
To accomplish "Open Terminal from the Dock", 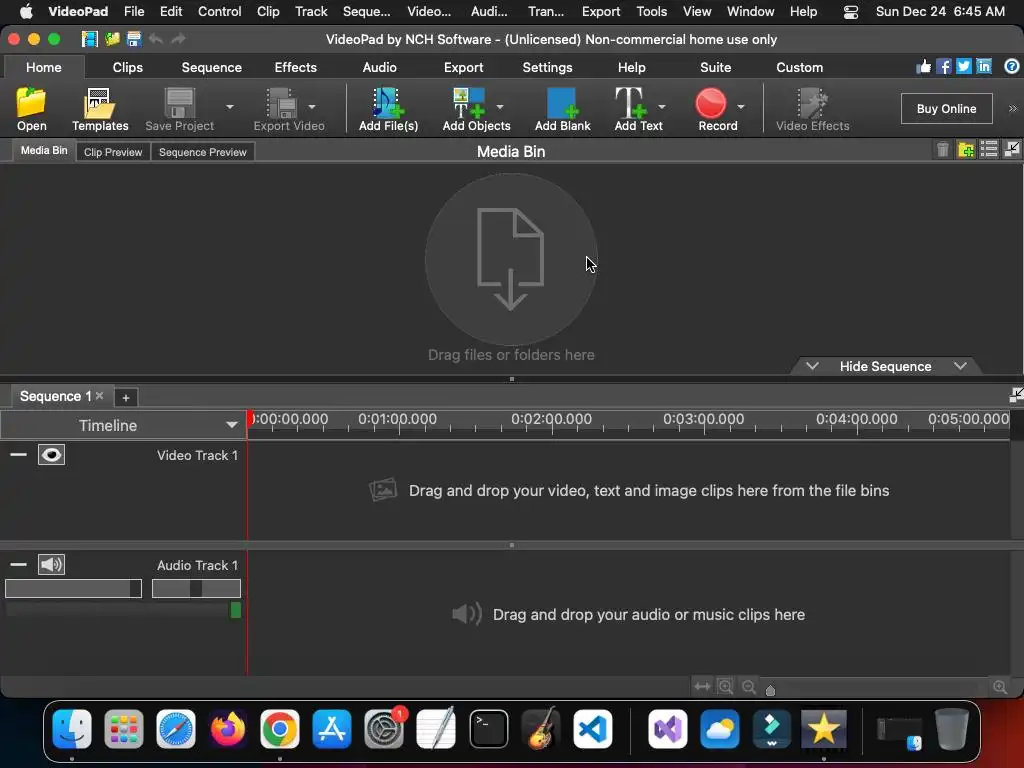I will point(488,729).
